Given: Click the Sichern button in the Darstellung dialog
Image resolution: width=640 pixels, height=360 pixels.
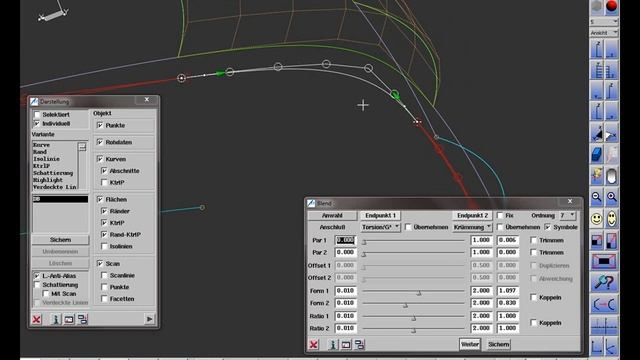Looking at the screenshot, I should click(60, 240).
